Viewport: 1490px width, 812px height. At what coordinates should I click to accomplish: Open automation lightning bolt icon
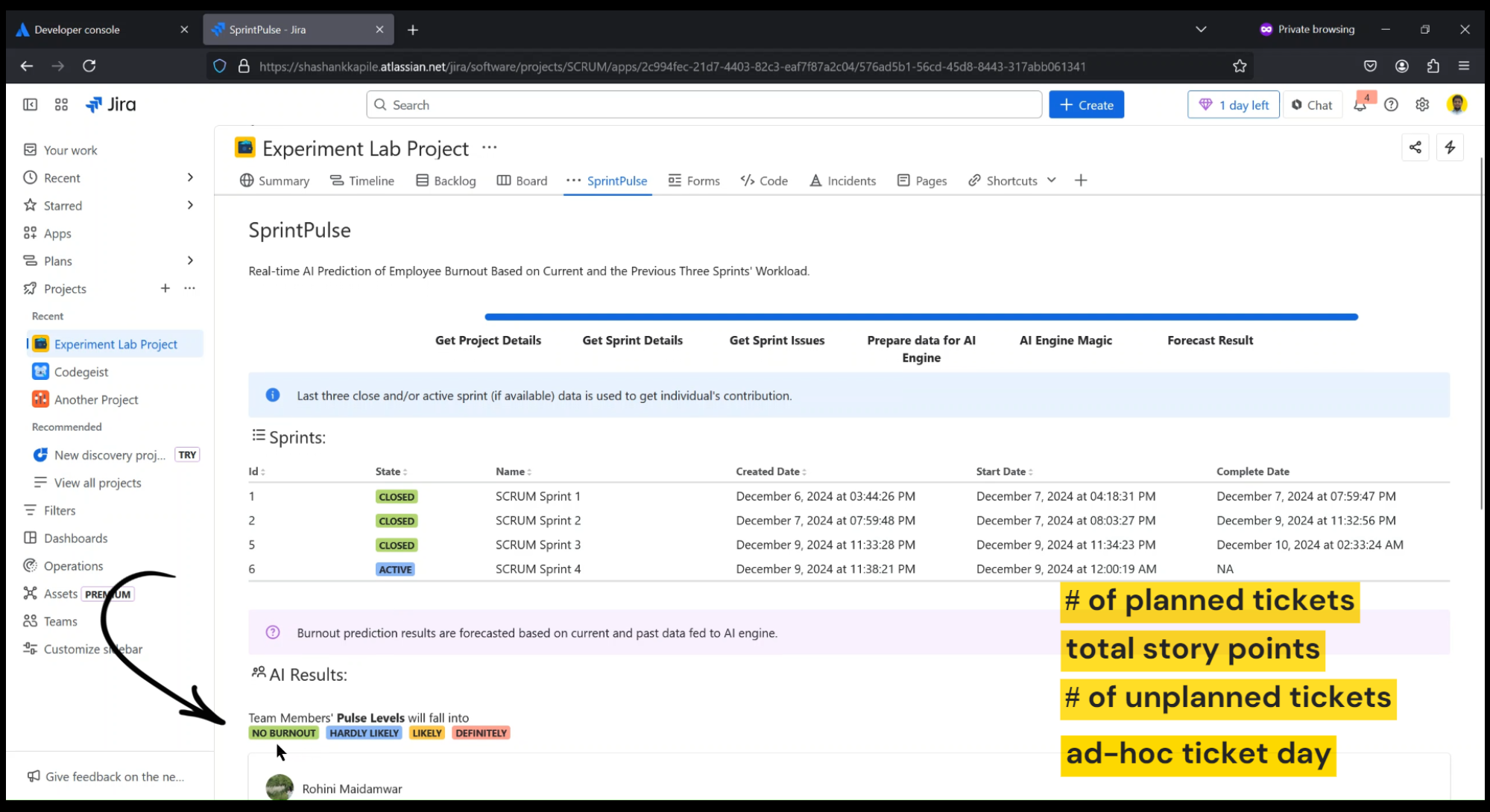coord(1450,148)
